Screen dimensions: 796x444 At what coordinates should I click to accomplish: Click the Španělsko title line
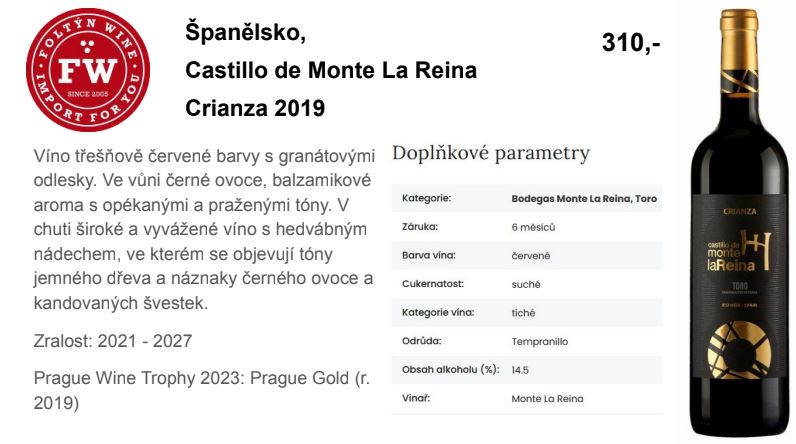click(x=245, y=31)
